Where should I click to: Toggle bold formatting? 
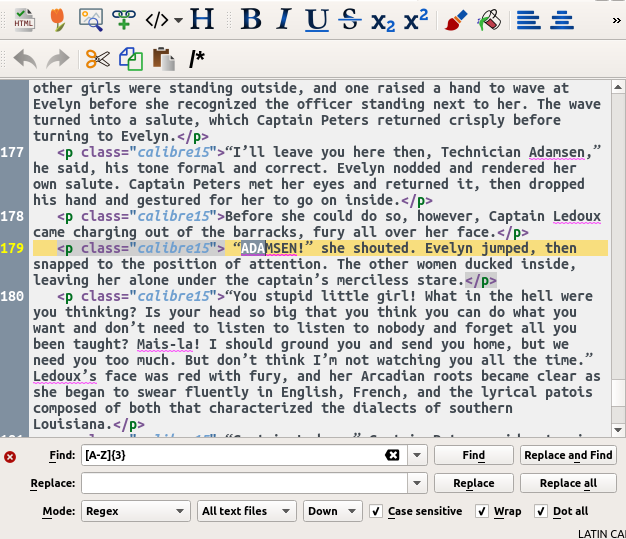(x=251, y=19)
